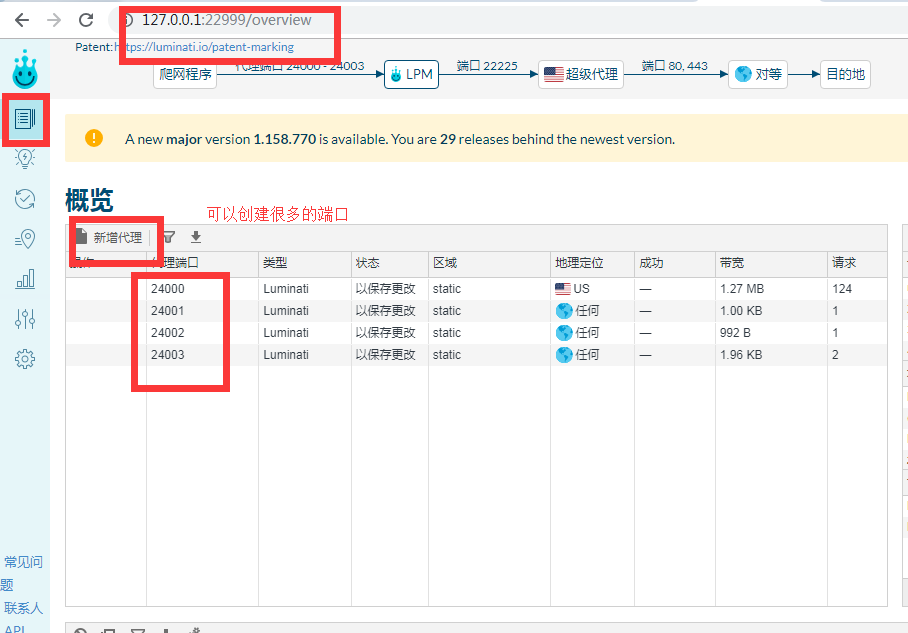Click the 常见问题 FAQ link
The image size is (908, 633).
21,573
